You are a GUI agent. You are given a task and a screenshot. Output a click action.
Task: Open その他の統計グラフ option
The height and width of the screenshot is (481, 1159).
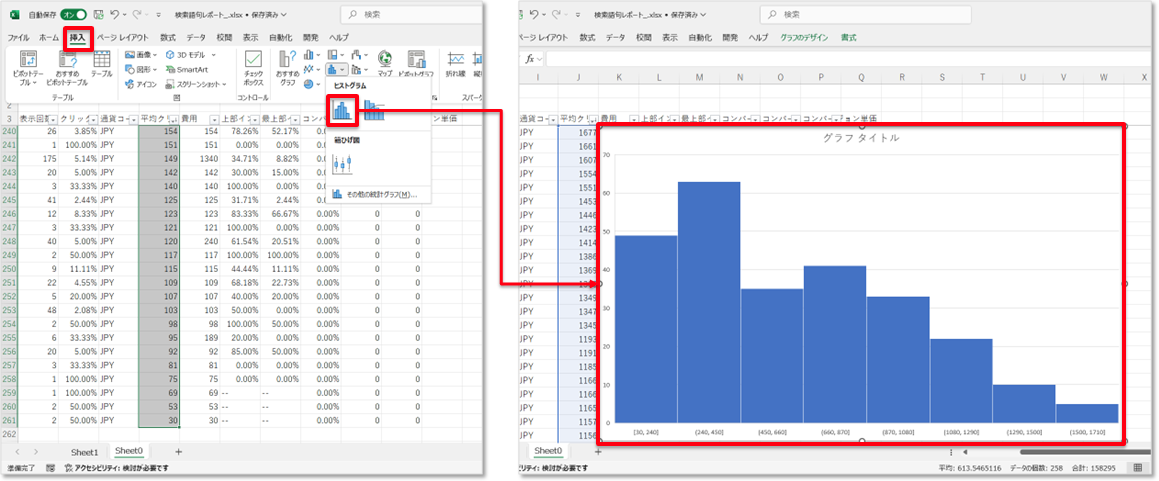[374, 194]
